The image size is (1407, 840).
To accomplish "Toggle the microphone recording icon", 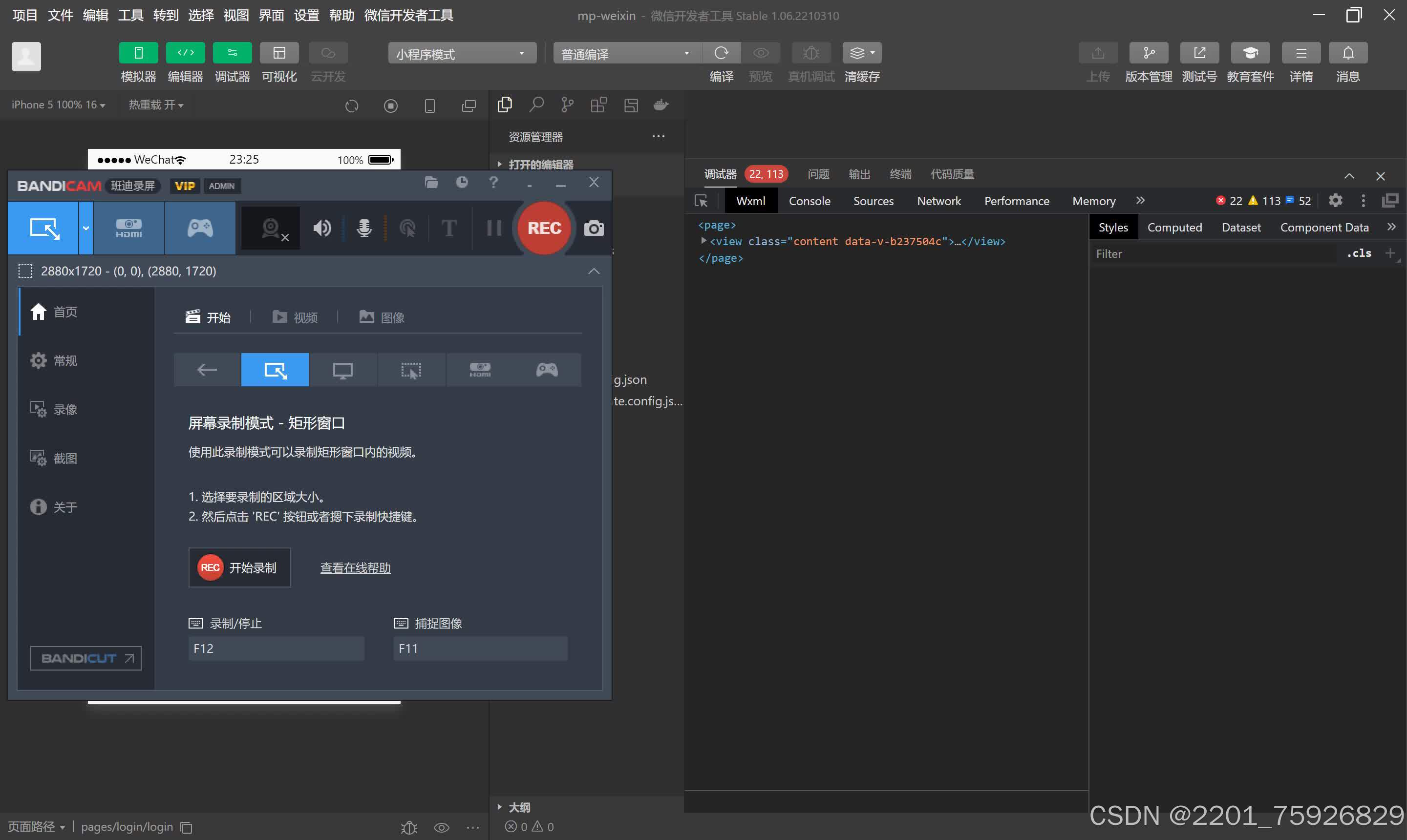I will pos(364,228).
